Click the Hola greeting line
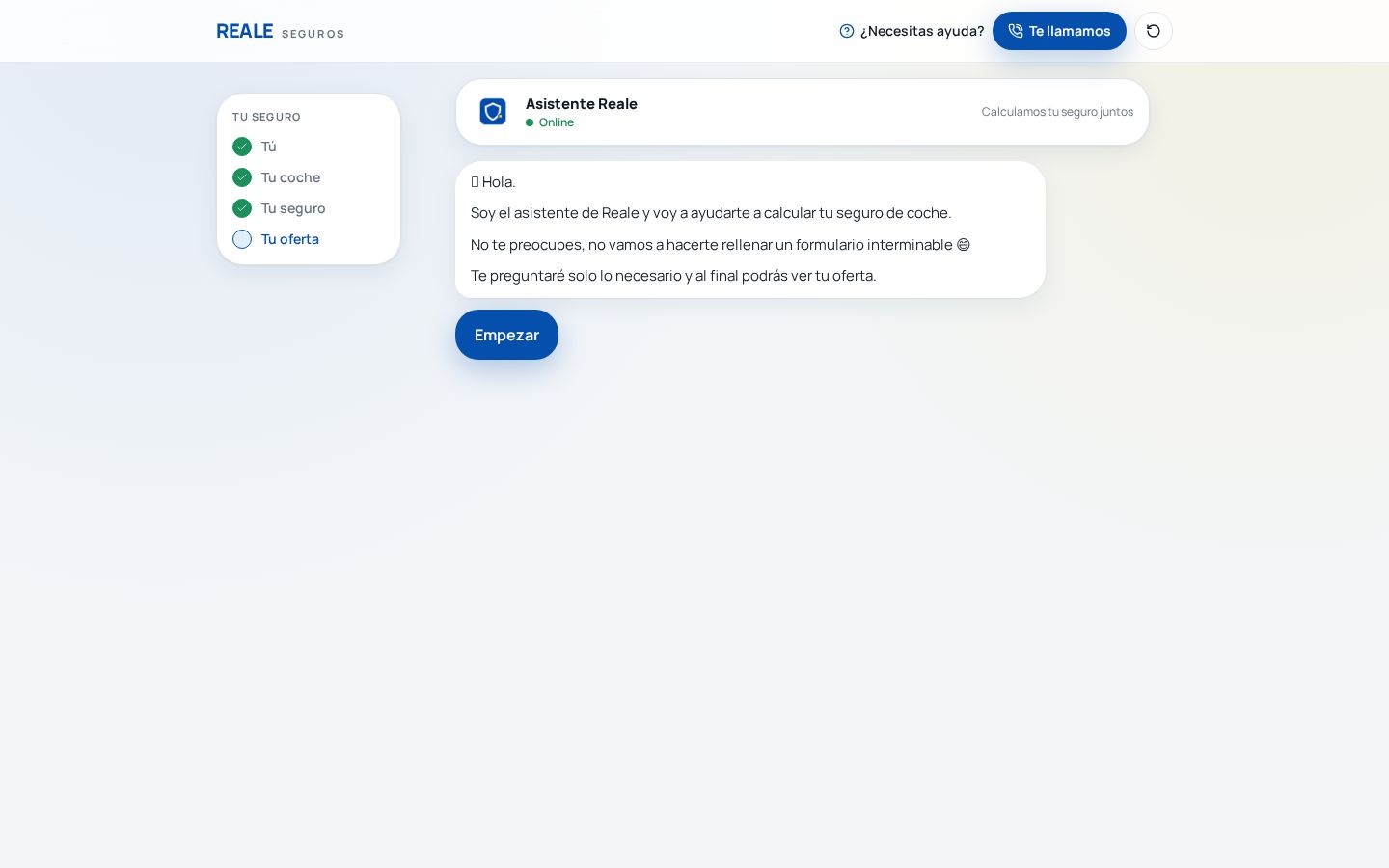Viewport: 1389px width, 868px height. tap(493, 182)
